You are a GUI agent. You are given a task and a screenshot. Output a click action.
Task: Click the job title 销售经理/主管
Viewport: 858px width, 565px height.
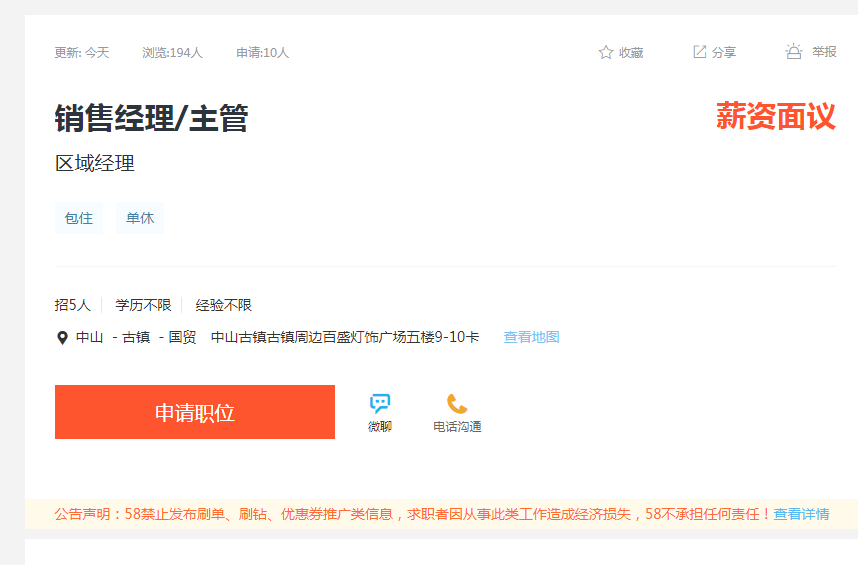151,118
